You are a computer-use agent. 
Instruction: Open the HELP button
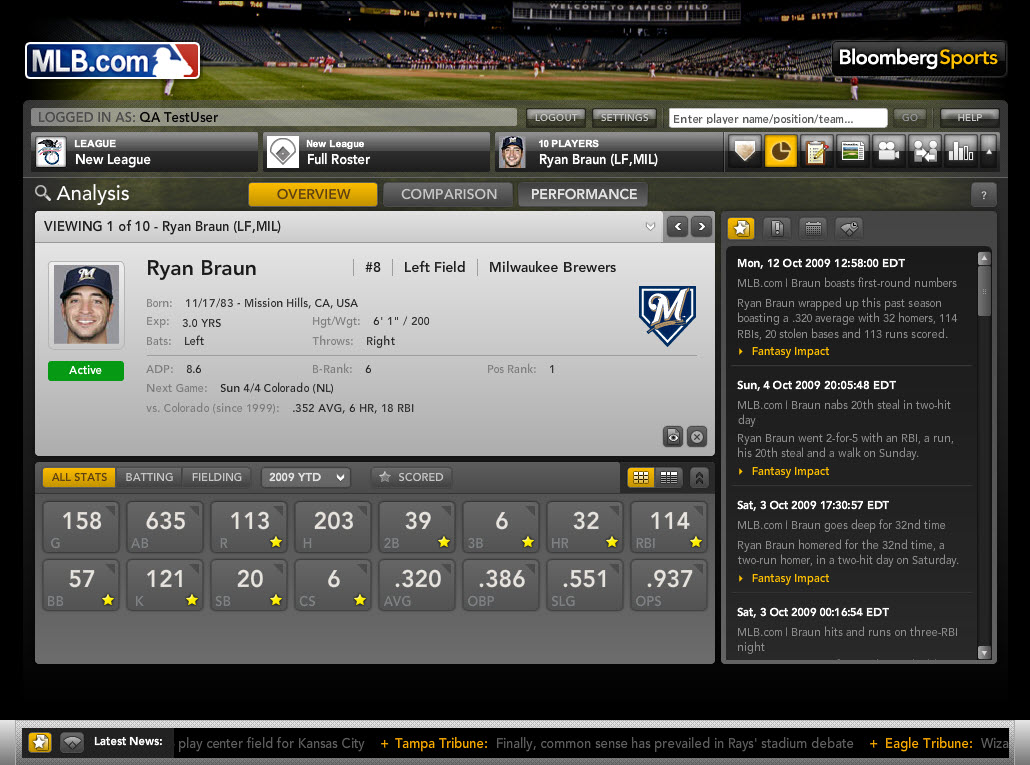(x=970, y=118)
